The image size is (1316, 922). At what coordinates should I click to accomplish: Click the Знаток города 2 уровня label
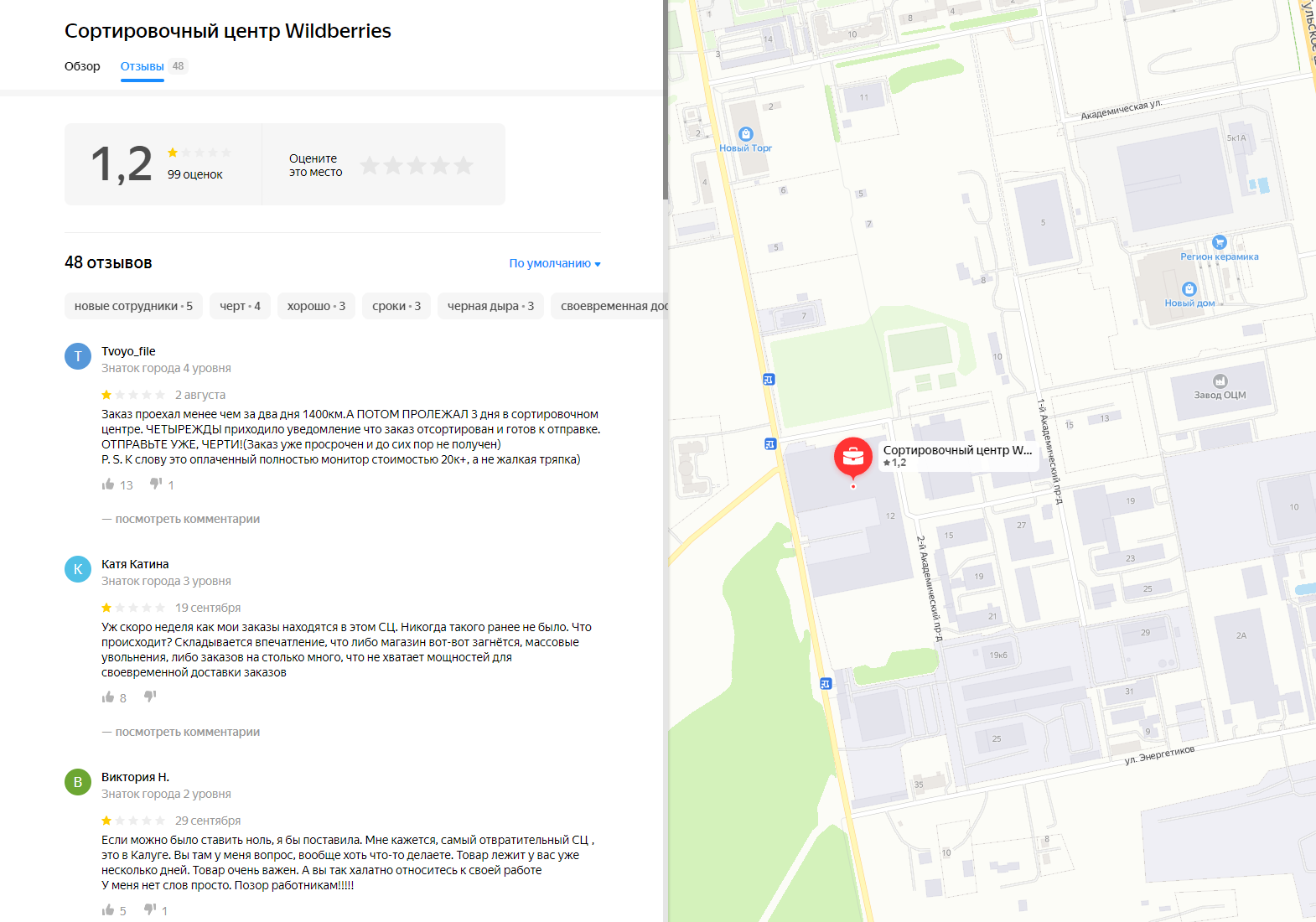point(166,794)
